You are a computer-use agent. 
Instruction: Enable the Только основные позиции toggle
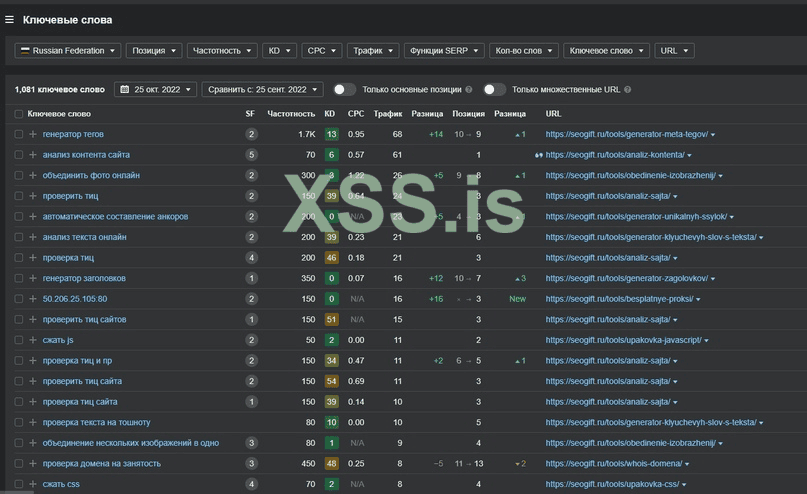[x=344, y=89]
